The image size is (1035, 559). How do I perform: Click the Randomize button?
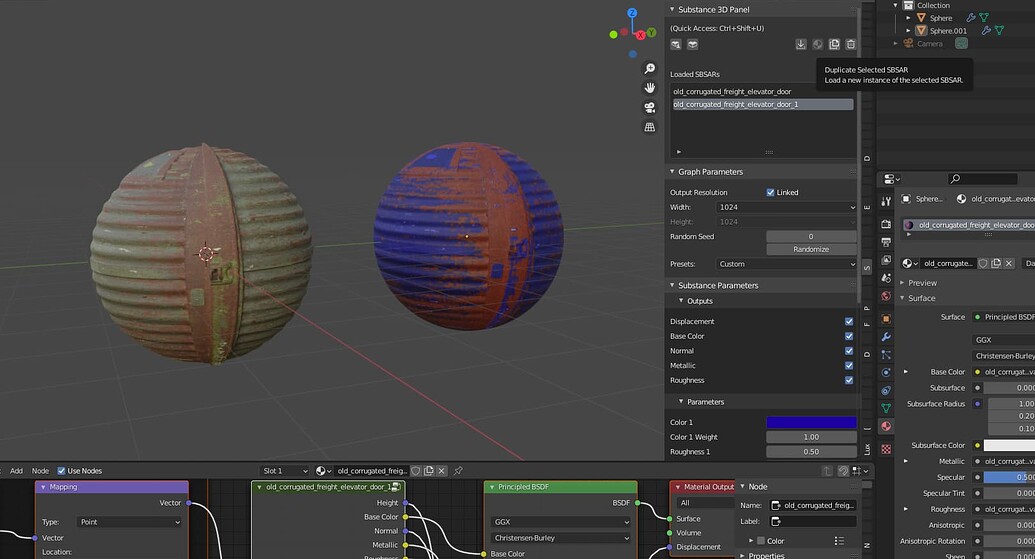tap(811, 249)
